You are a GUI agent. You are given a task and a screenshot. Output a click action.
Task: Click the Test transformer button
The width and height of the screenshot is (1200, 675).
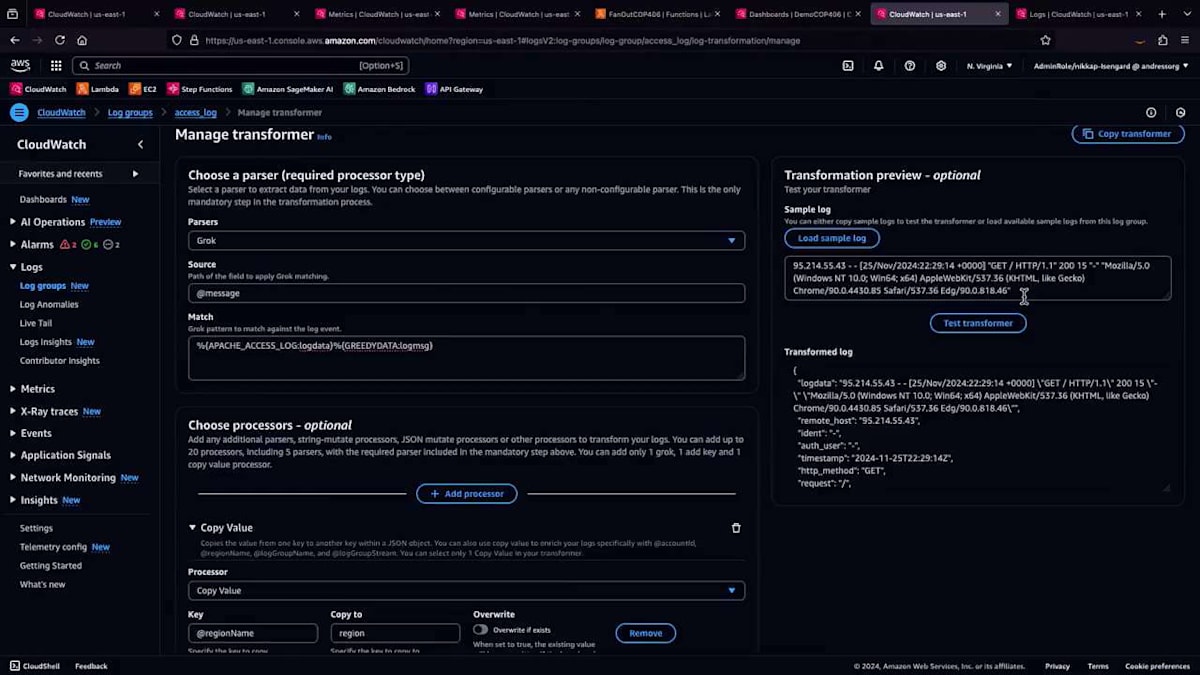pos(978,323)
